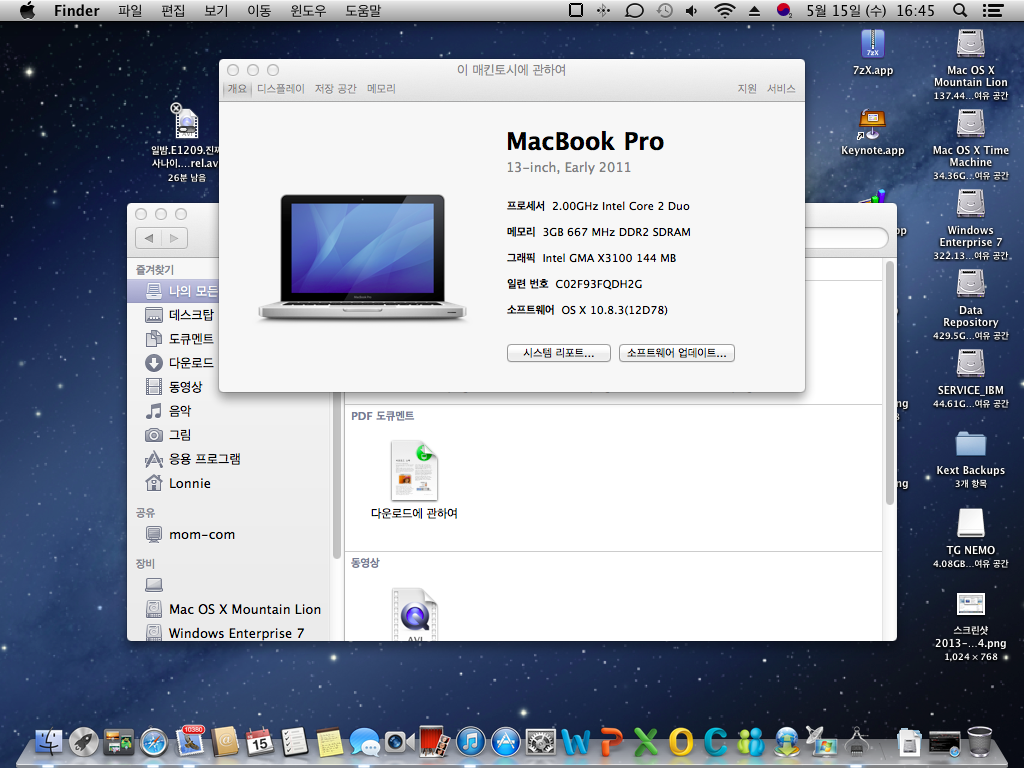Open the App Store Dock icon
1024x768 pixels.
[x=505, y=742]
